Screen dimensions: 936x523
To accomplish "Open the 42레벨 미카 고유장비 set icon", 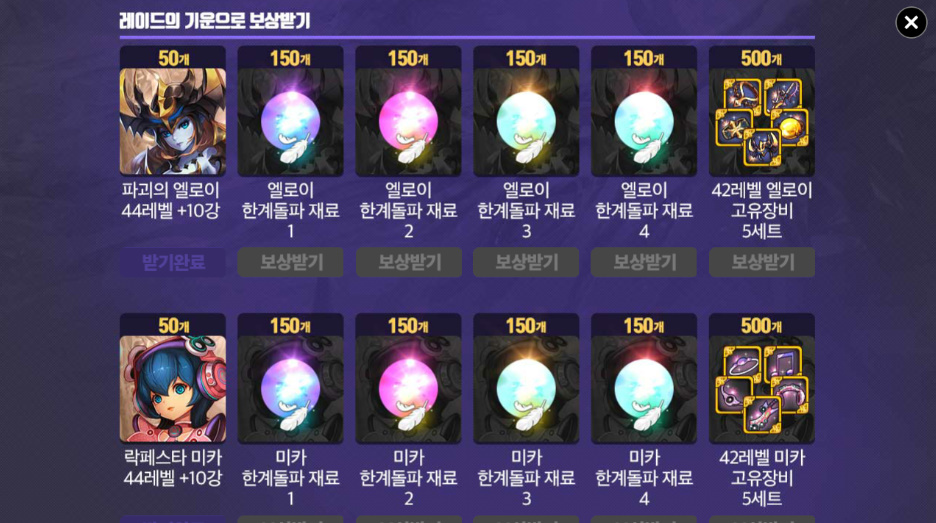I will pos(762,389).
